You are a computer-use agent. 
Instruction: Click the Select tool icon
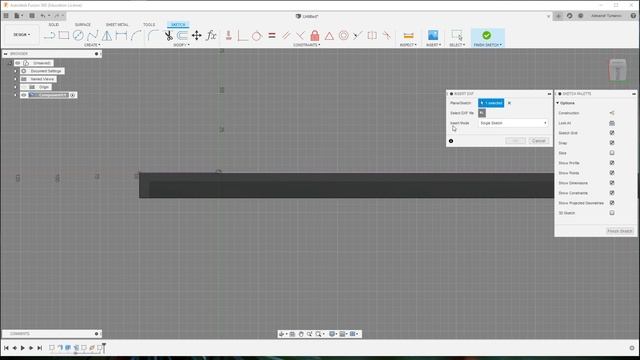pyautogui.click(x=457, y=36)
